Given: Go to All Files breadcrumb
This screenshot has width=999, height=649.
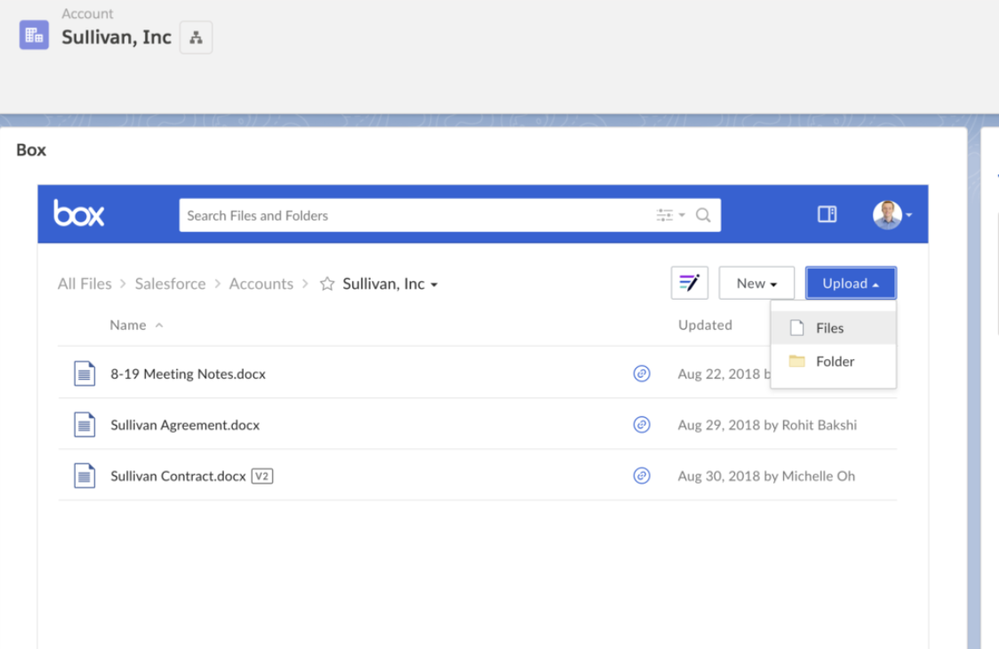Looking at the screenshot, I should click(x=84, y=284).
